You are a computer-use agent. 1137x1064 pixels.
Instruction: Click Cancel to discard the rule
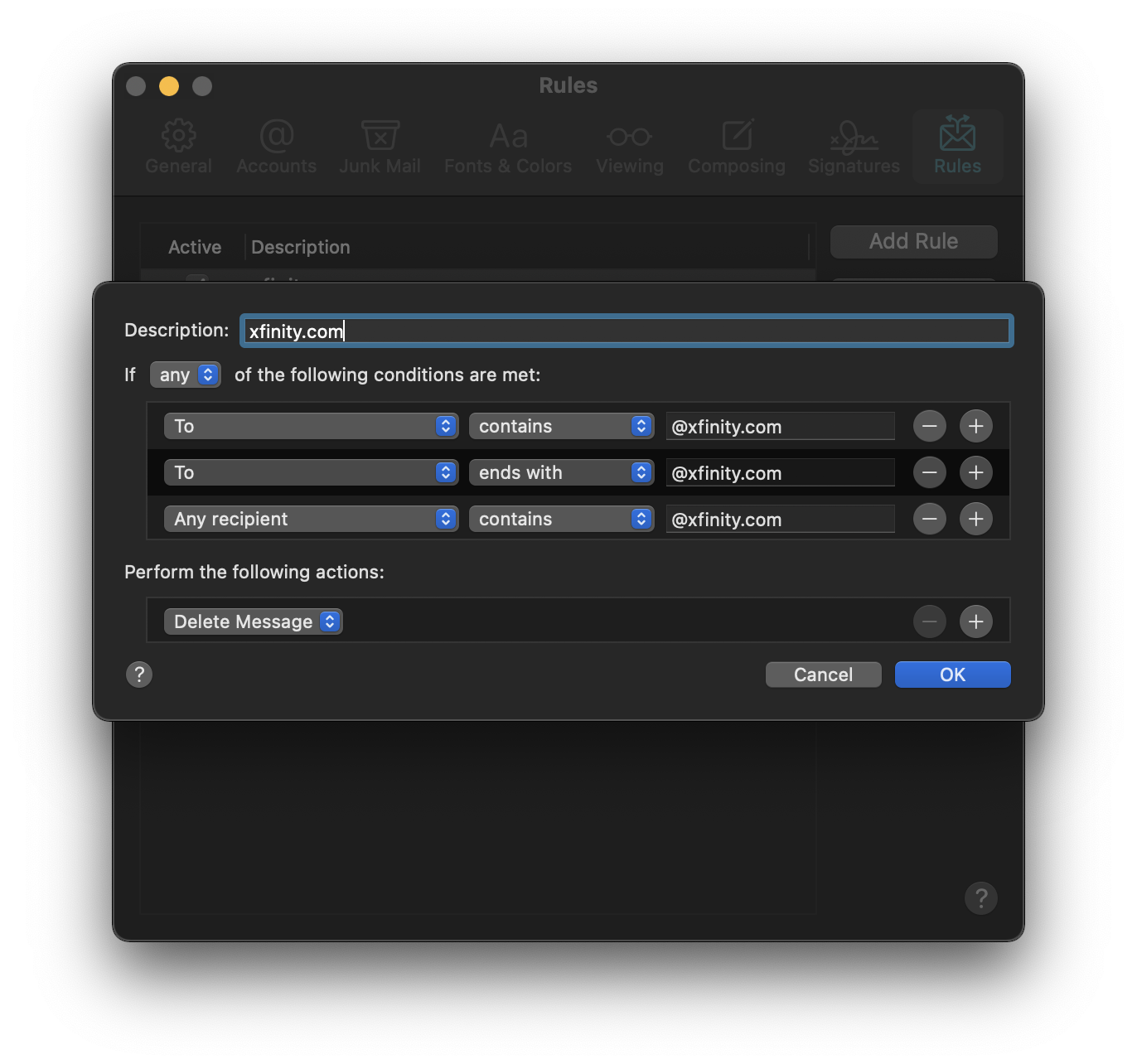823,675
